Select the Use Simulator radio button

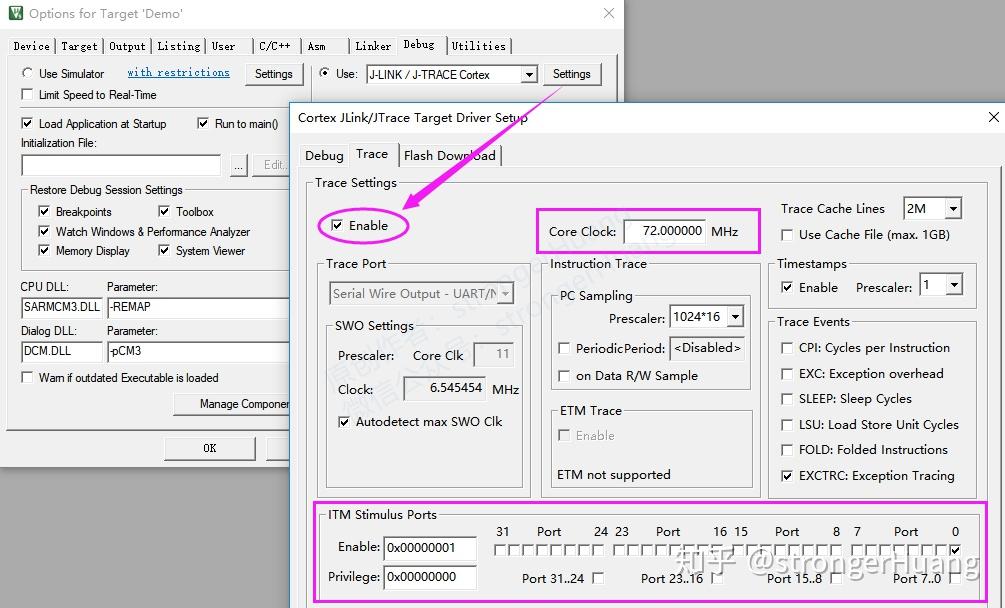27,73
